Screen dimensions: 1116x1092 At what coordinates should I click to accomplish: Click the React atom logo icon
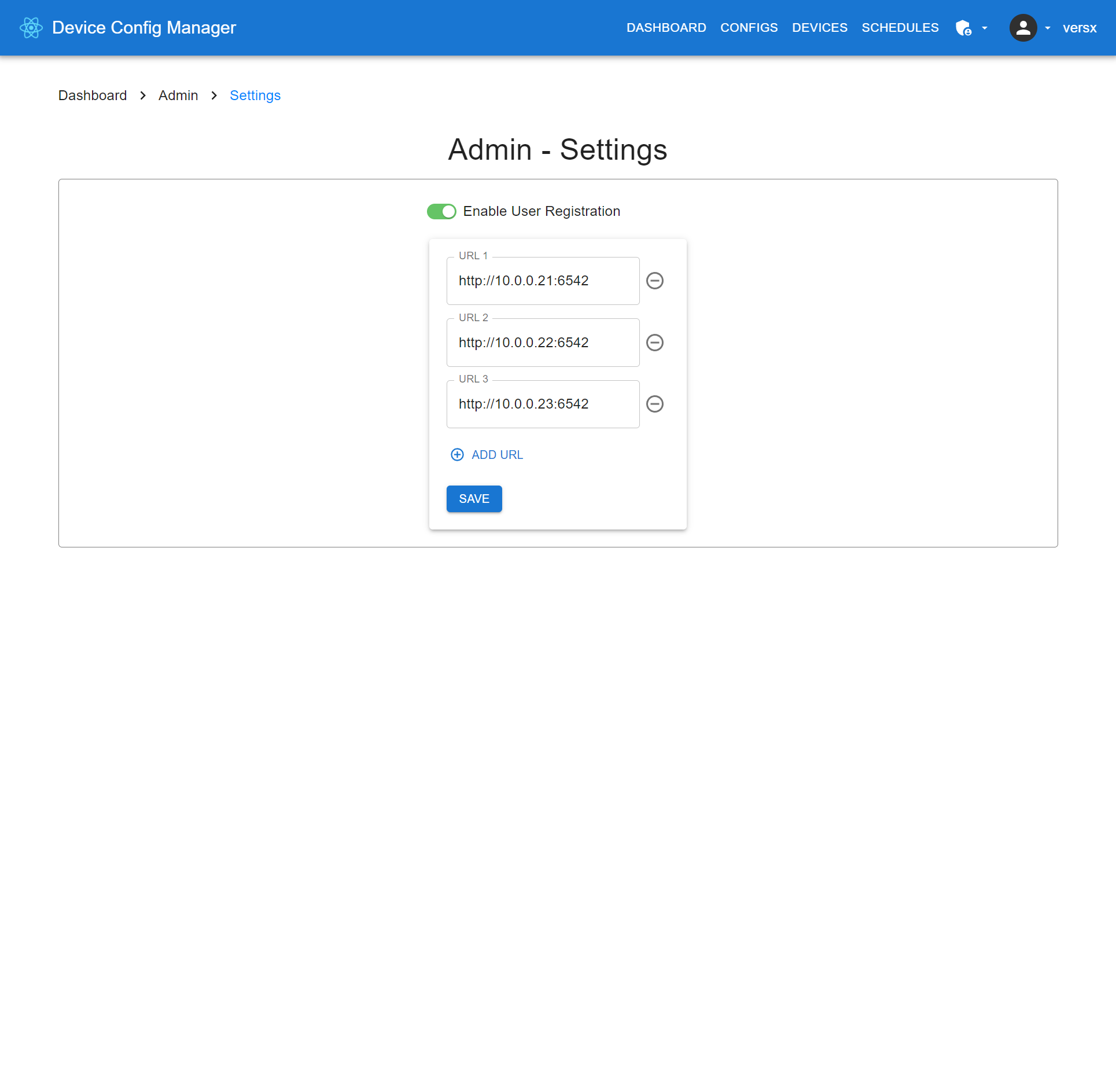pyautogui.click(x=31, y=28)
